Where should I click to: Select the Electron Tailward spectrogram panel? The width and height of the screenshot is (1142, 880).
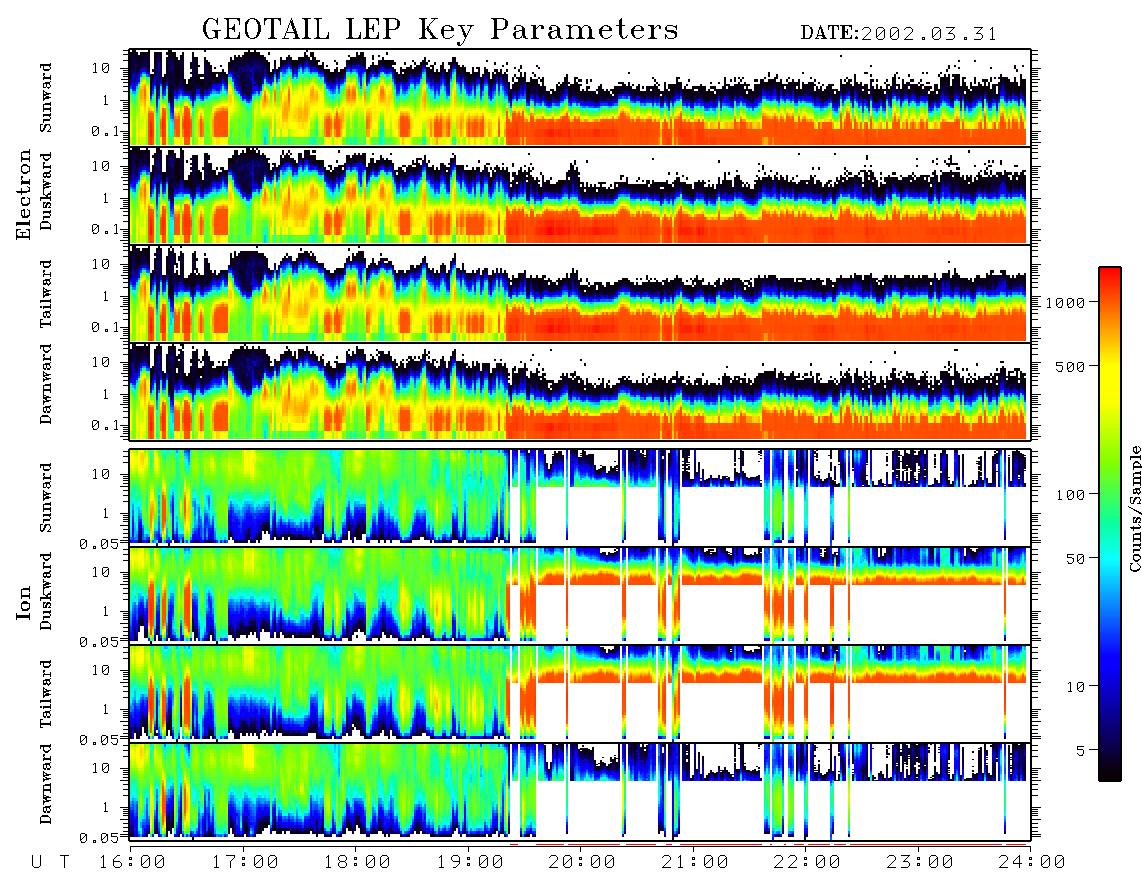580,294
